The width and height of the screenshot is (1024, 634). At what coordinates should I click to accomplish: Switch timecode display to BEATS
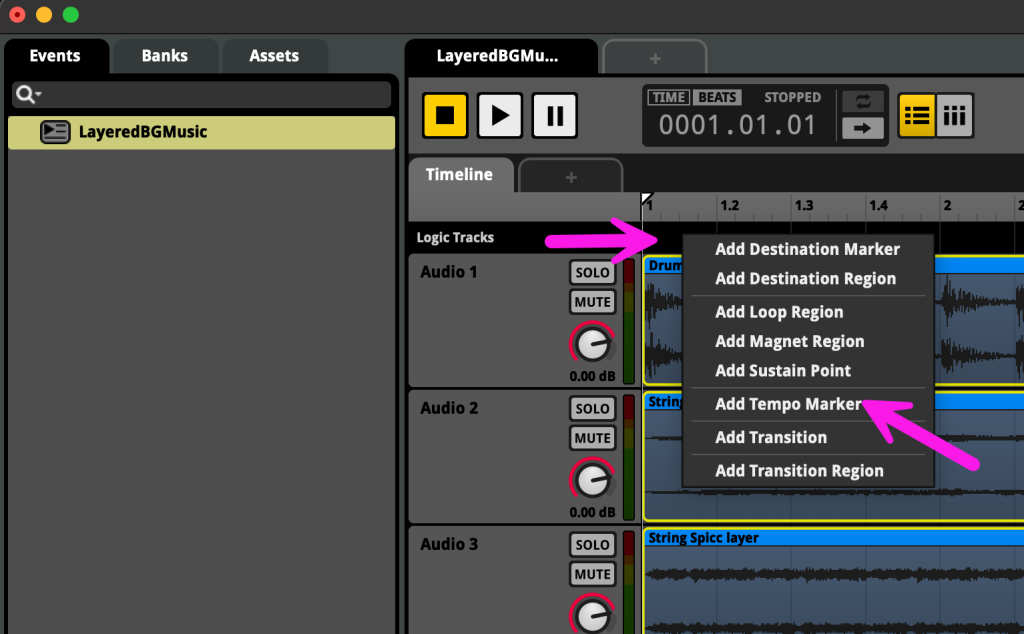716,98
